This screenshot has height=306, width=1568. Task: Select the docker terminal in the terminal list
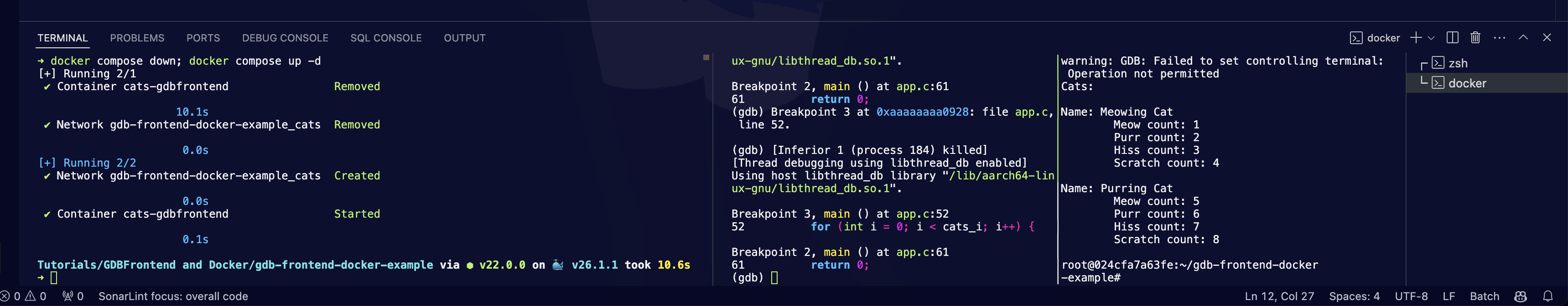coord(1486,83)
